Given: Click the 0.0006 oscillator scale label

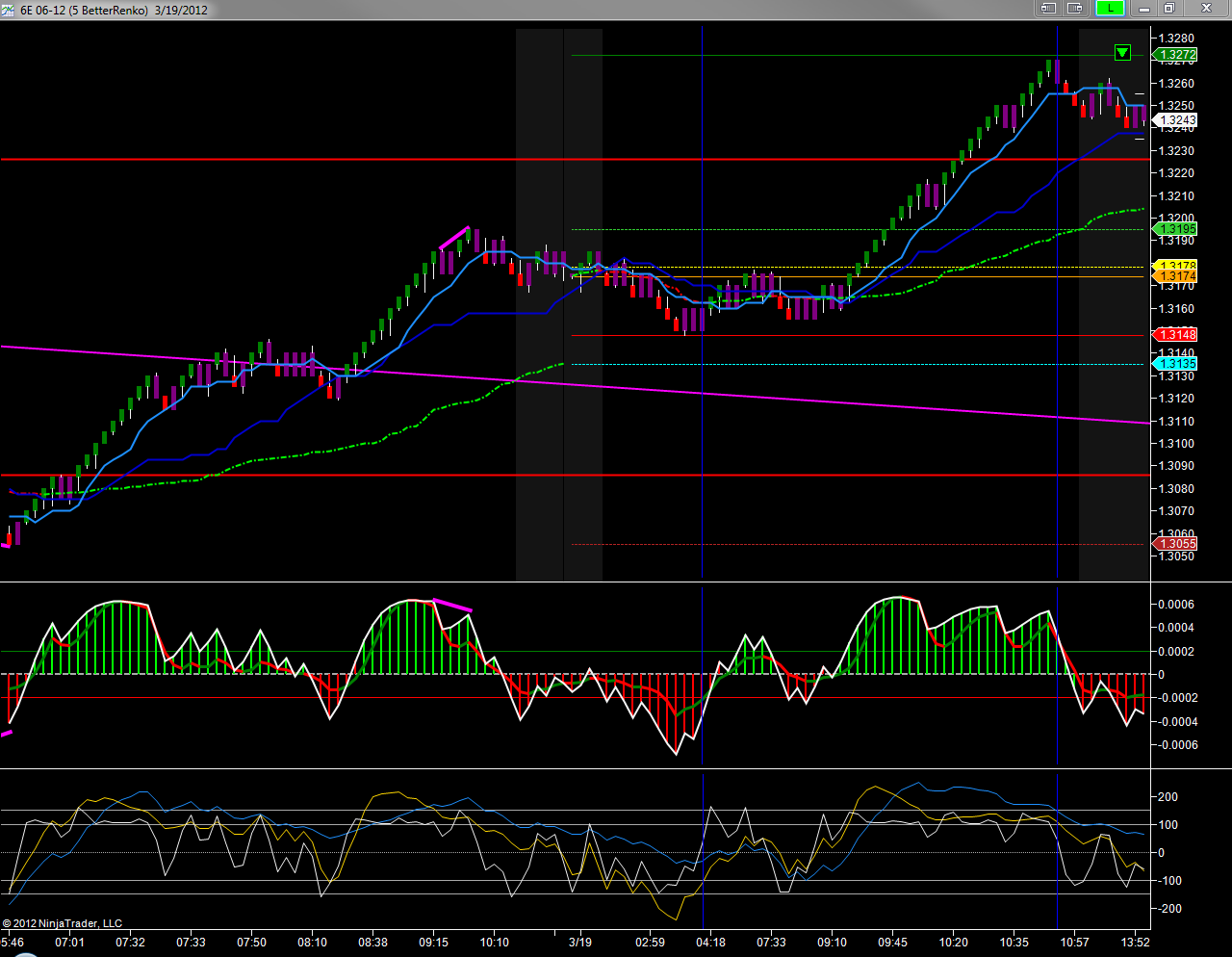Looking at the screenshot, I should coord(1177,605).
